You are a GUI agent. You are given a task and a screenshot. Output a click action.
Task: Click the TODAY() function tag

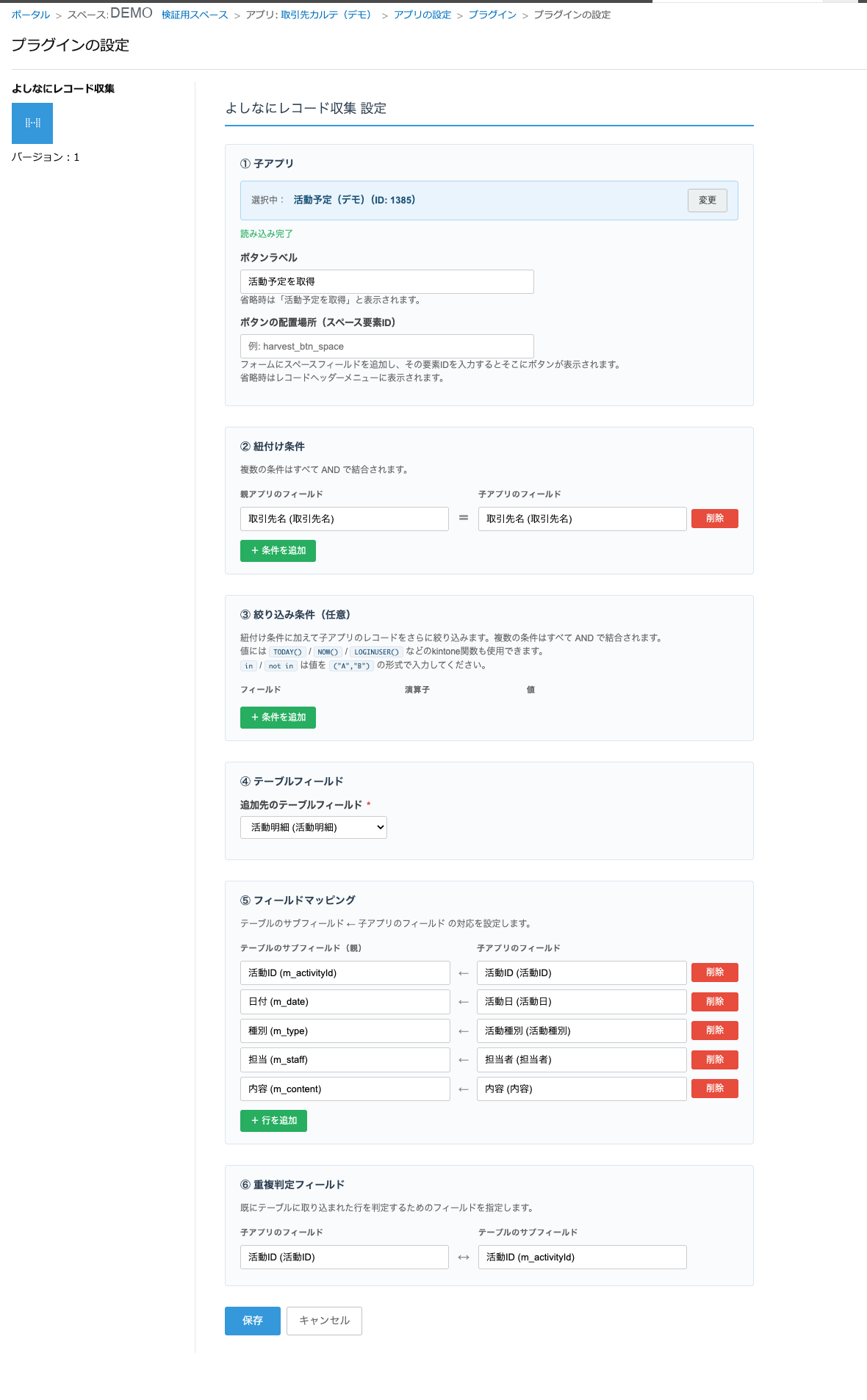click(x=287, y=652)
